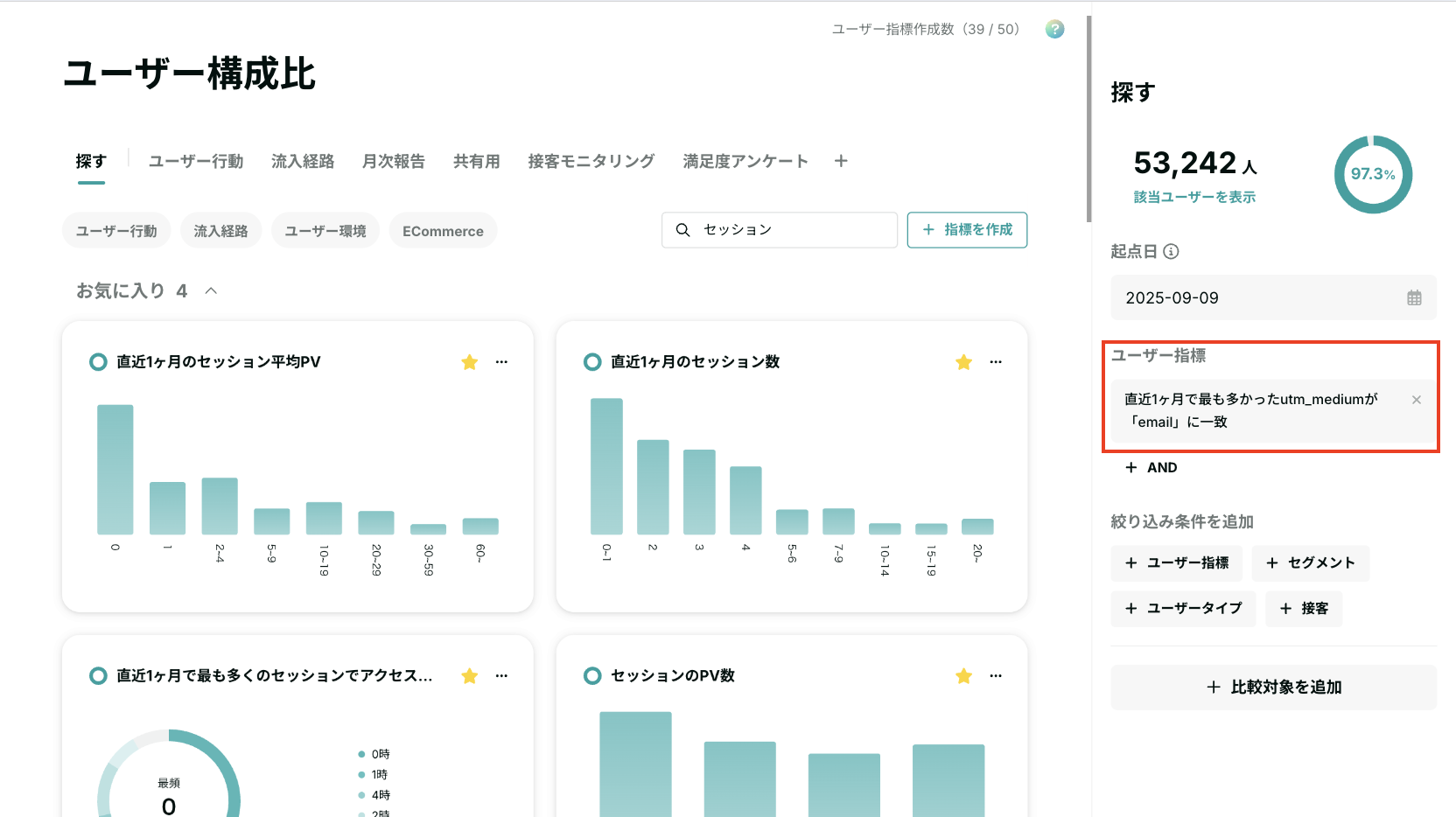Click the ユーザー指標作成数 (39 / 50) text
This screenshot has width=1456, height=817.
[926, 29]
